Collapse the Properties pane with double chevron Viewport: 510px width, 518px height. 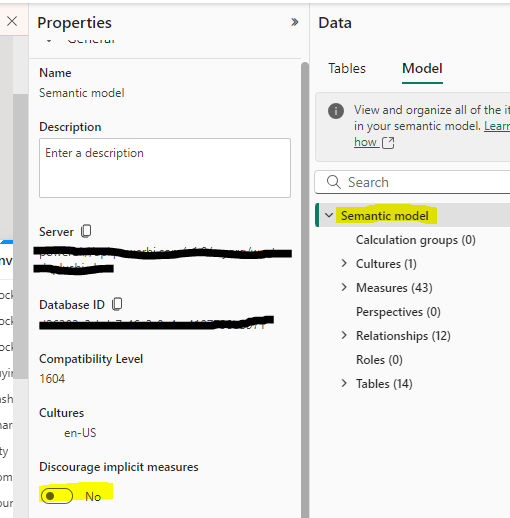click(x=294, y=22)
